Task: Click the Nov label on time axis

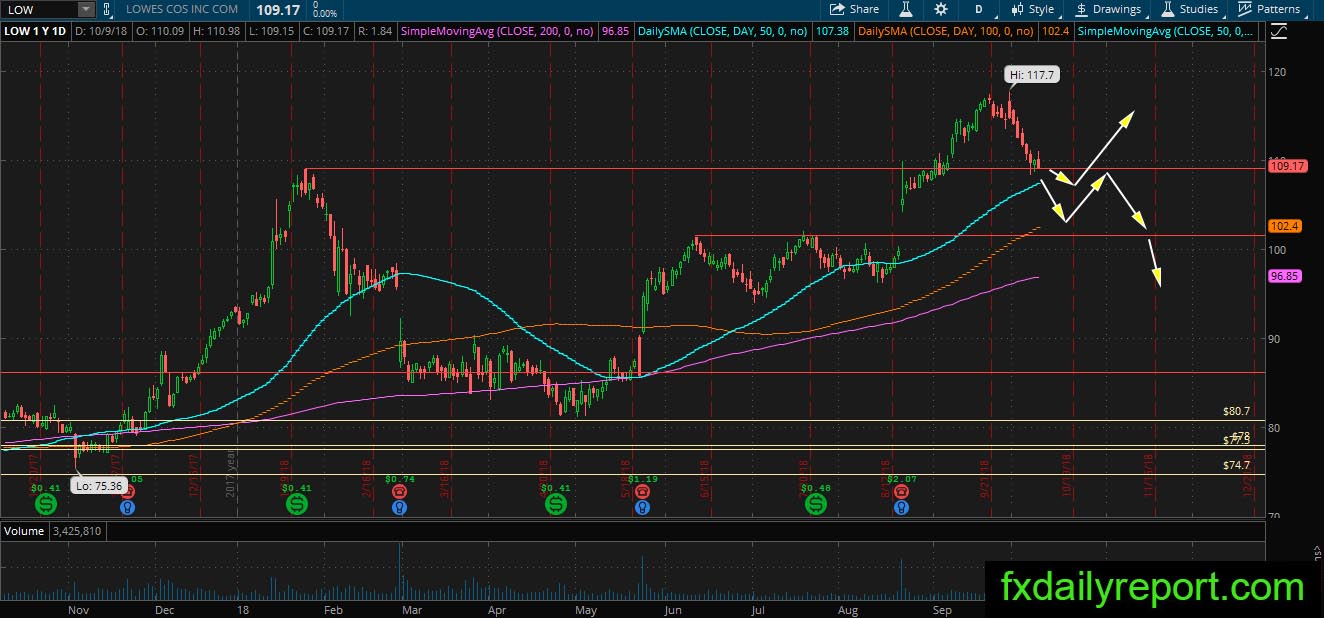Action: pos(78,609)
